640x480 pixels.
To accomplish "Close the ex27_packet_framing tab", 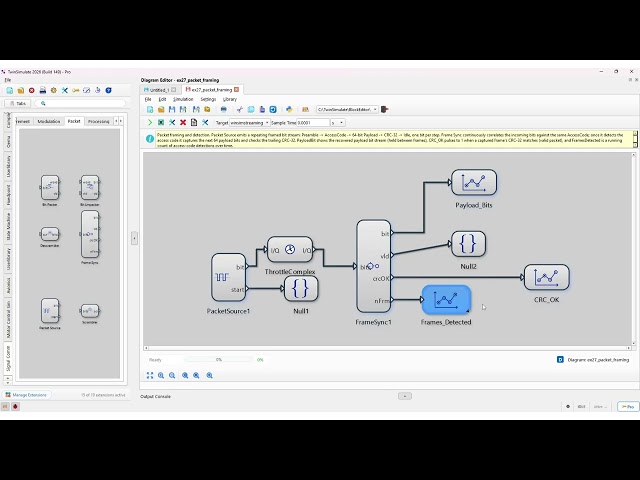I will 236,89.
